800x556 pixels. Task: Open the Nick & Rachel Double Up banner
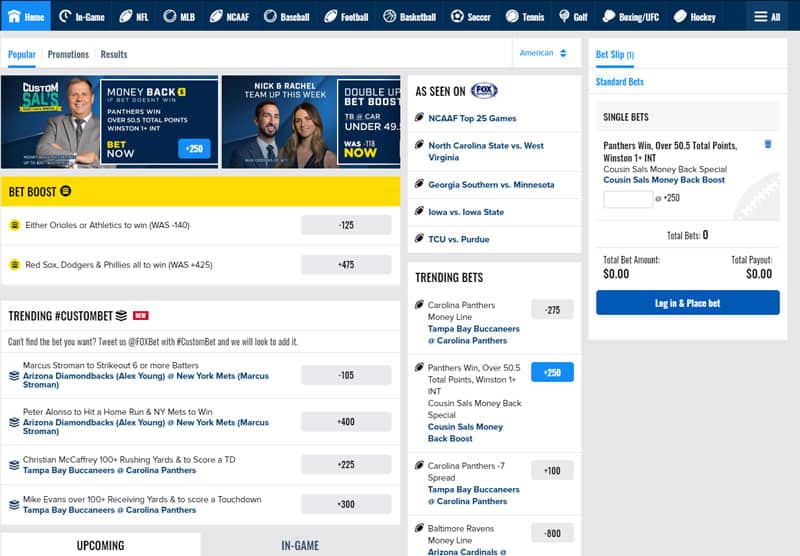pyautogui.click(x=311, y=122)
